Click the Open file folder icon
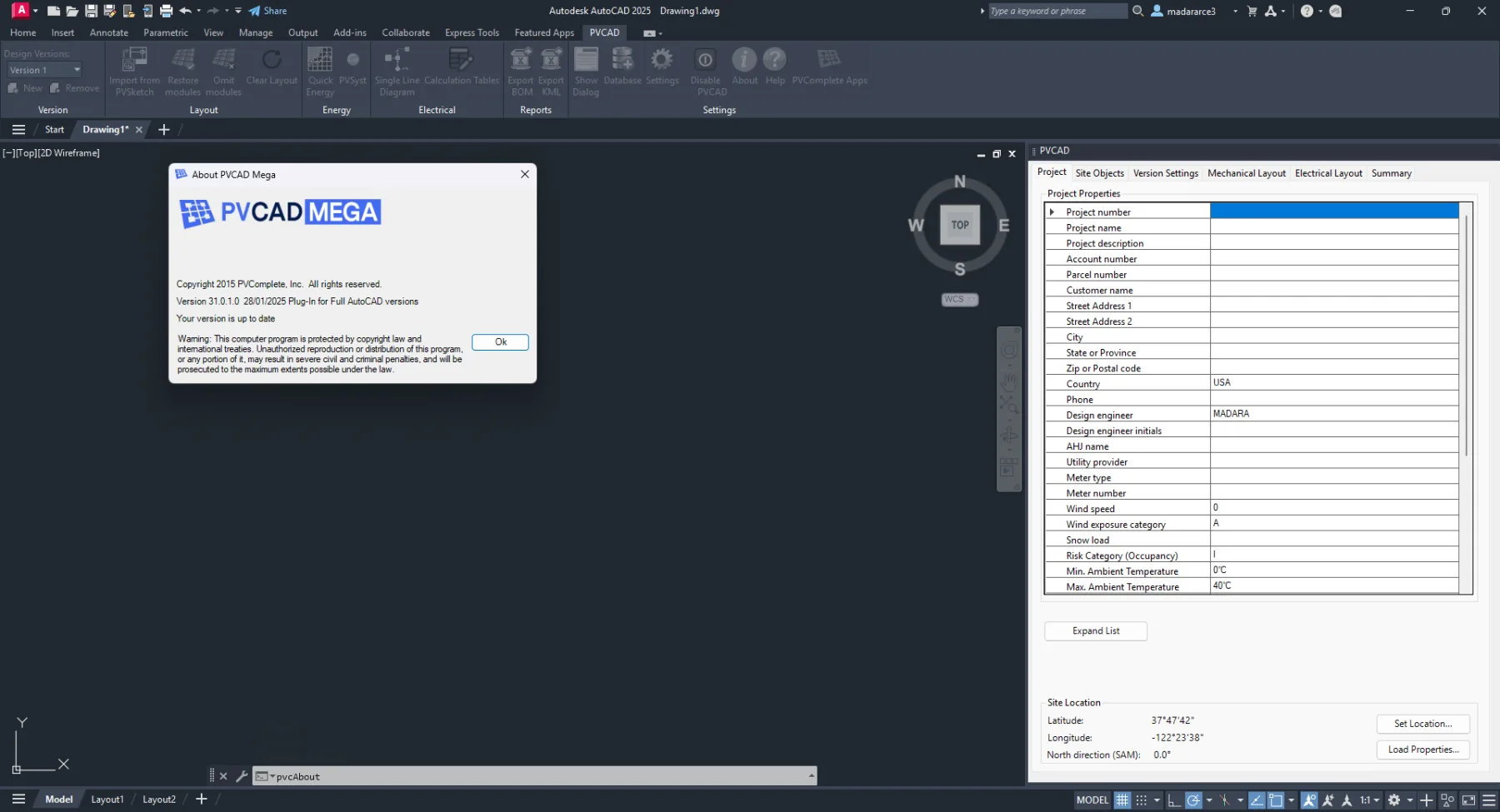Image resolution: width=1500 pixels, height=812 pixels. click(x=72, y=11)
